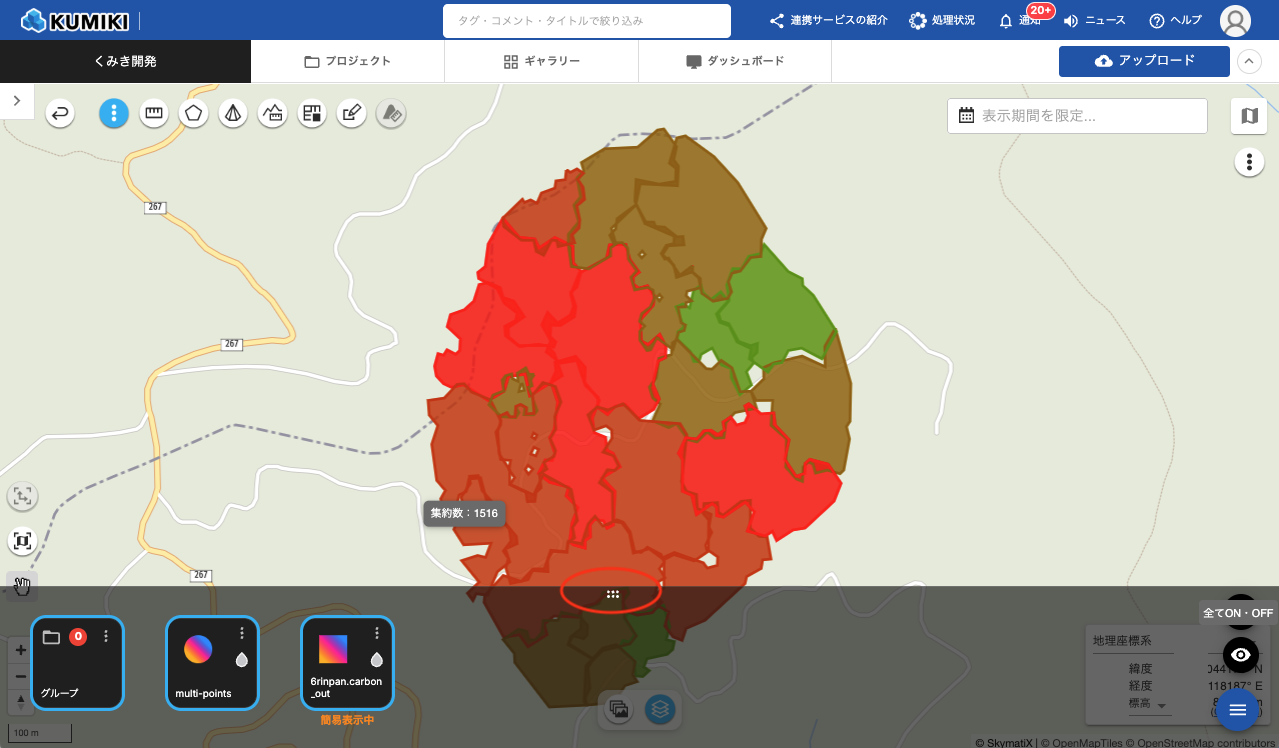Screen dimensions: 1279x748
Task: Click the undo back arrow button
Action: [x=61, y=114]
